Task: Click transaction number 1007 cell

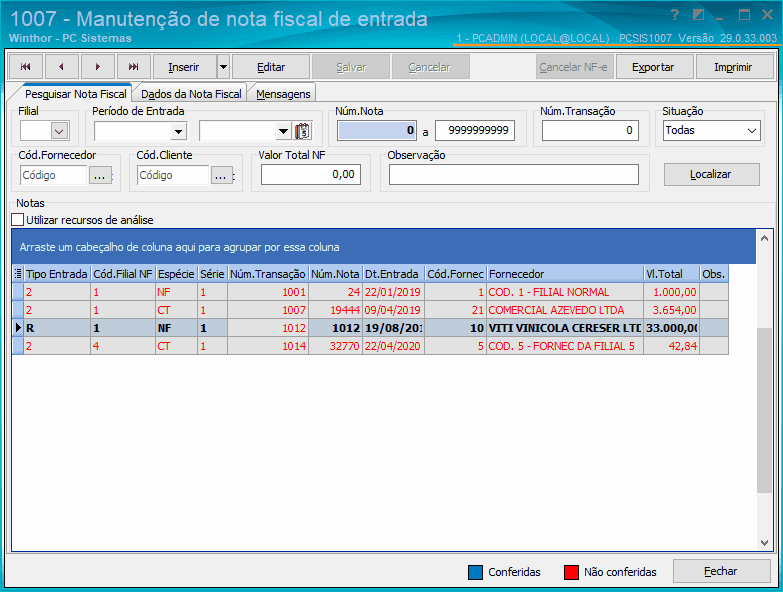Action: (268, 310)
